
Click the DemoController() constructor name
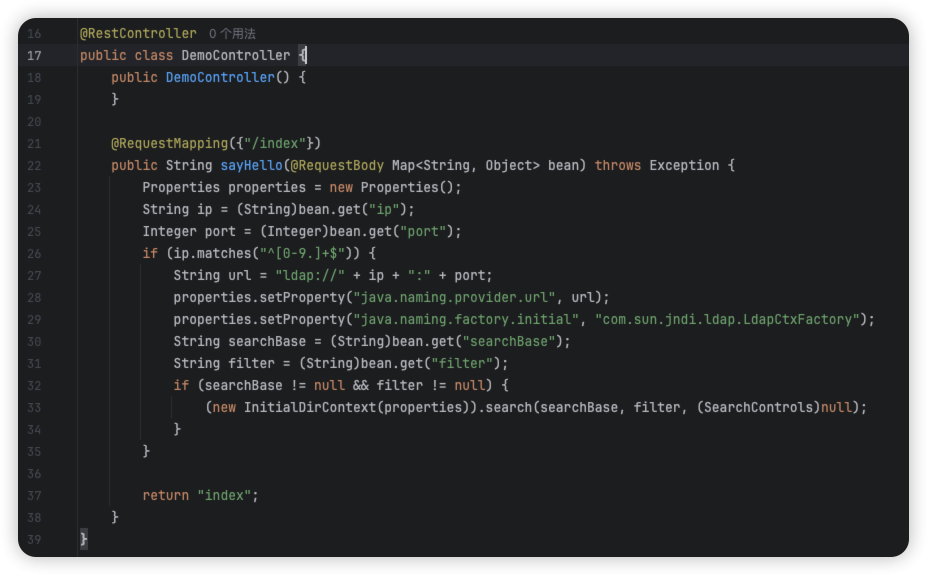(220, 77)
